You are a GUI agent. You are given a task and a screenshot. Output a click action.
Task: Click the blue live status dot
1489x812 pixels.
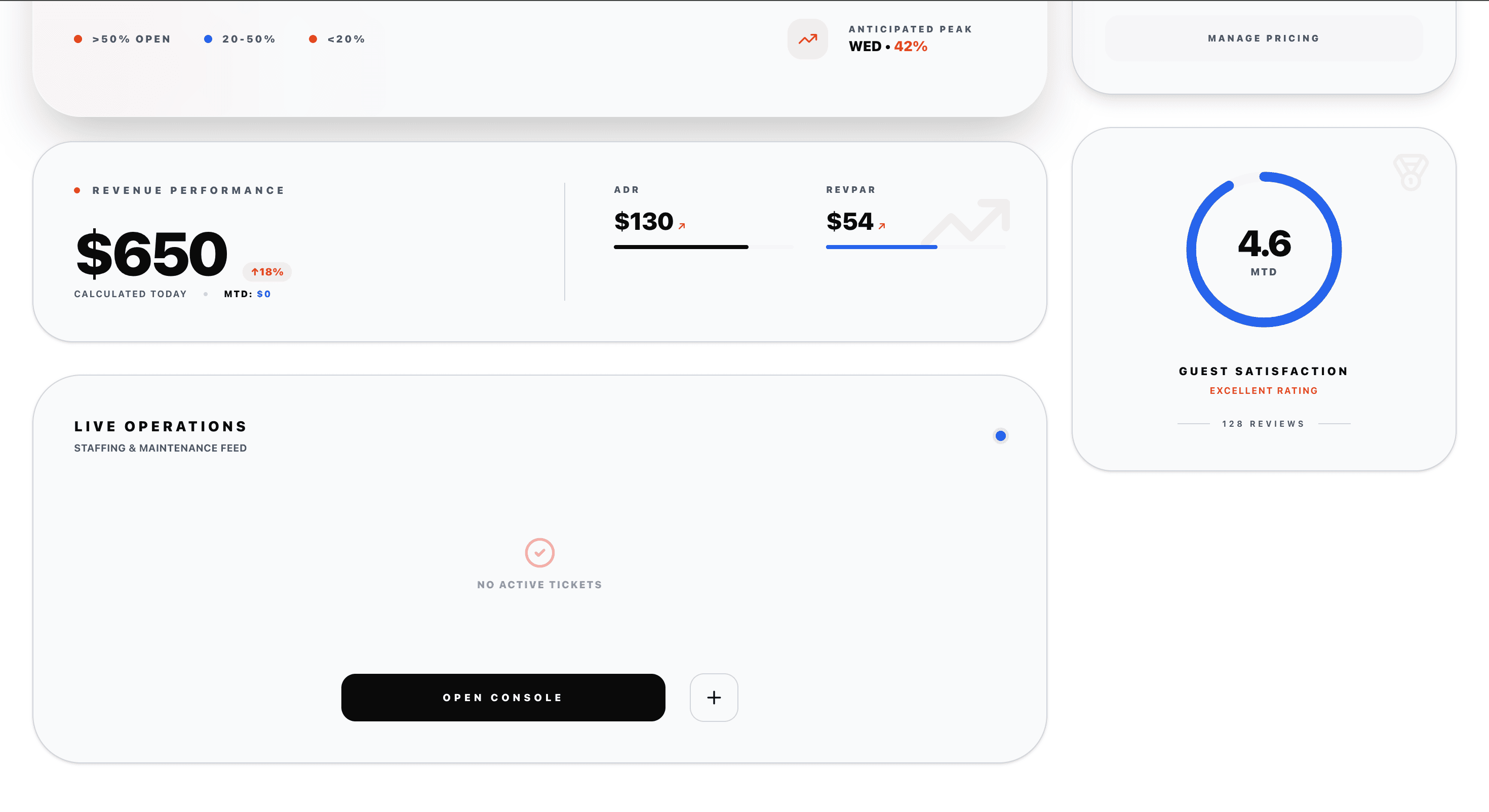pyautogui.click(x=1000, y=436)
